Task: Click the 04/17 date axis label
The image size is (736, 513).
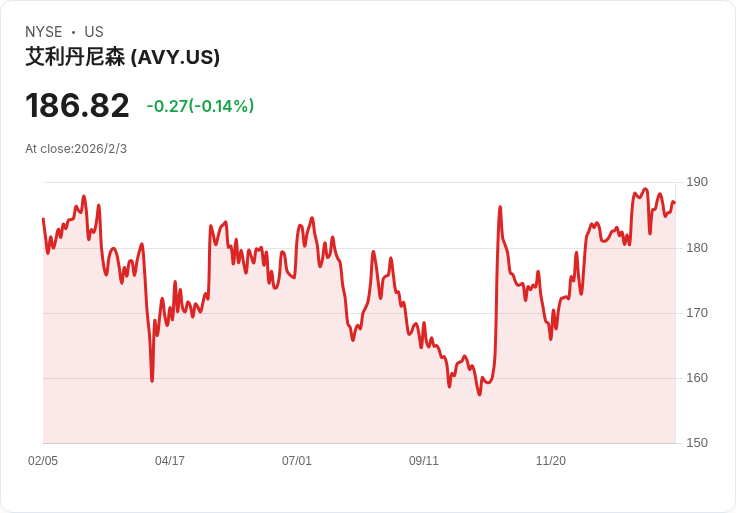Action: point(170,460)
